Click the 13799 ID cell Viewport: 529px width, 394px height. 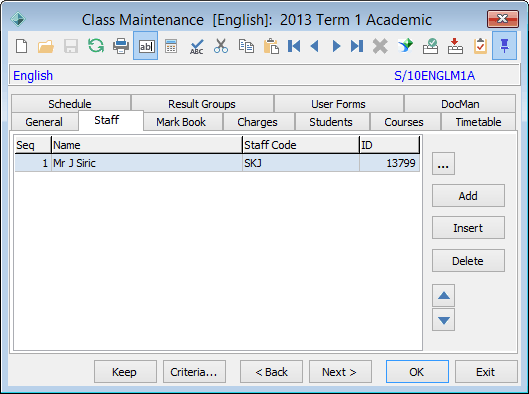(389, 163)
